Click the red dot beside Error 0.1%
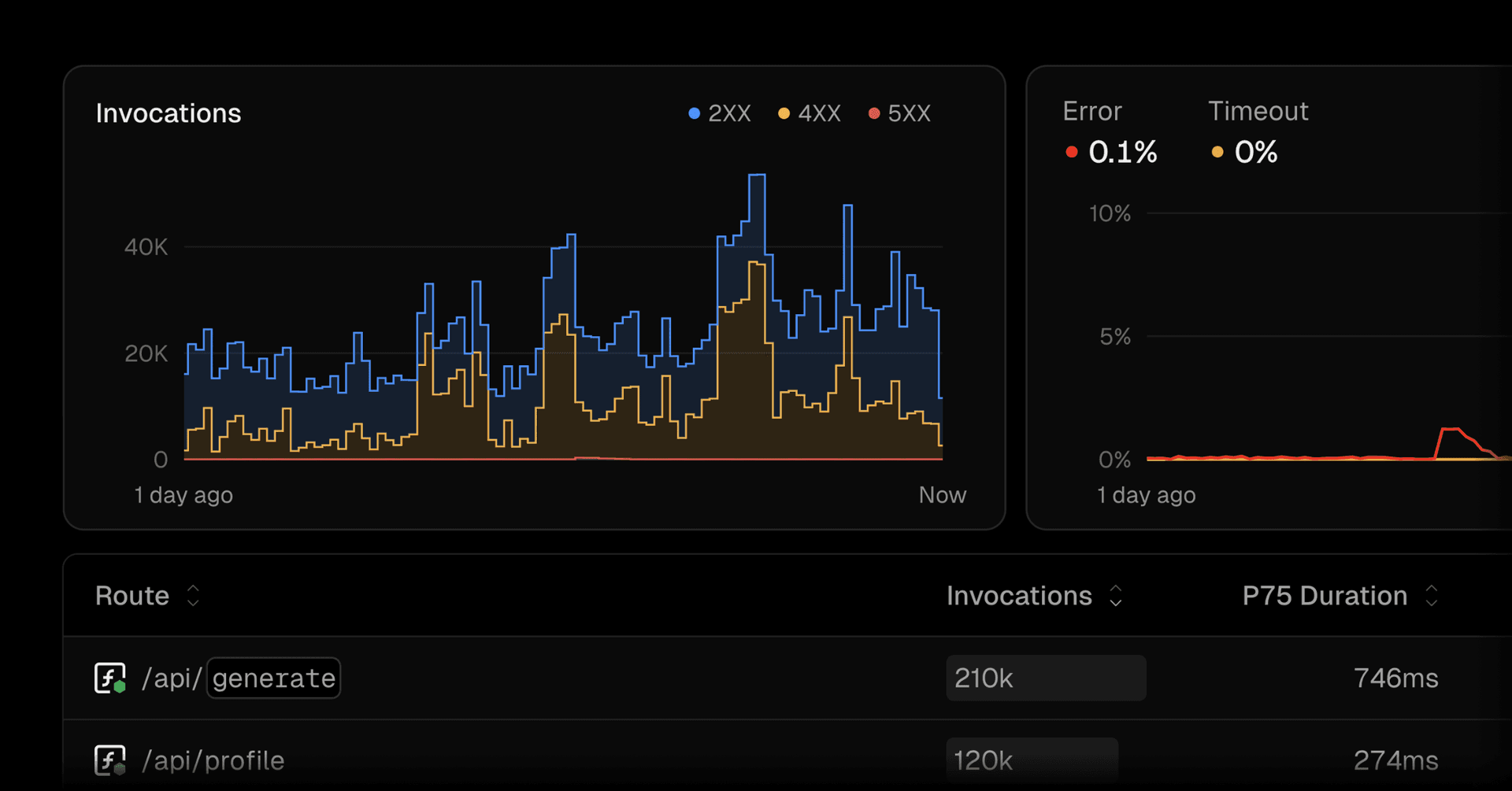Image resolution: width=1512 pixels, height=791 pixels. click(1071, 152)
